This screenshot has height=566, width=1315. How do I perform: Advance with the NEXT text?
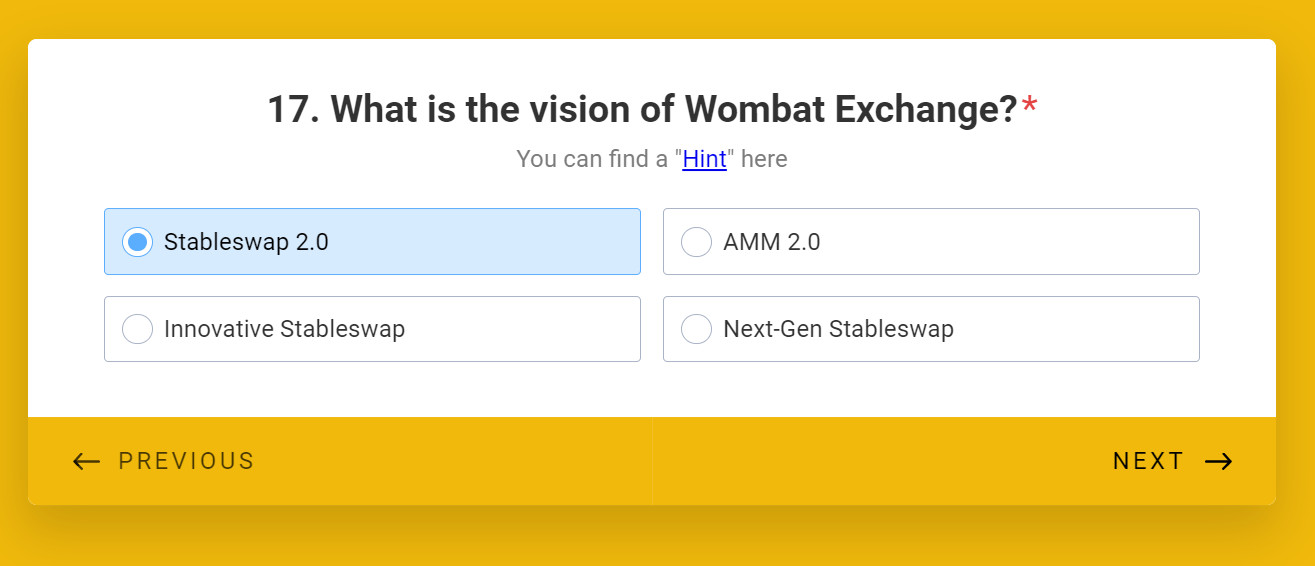[1148, 461]
